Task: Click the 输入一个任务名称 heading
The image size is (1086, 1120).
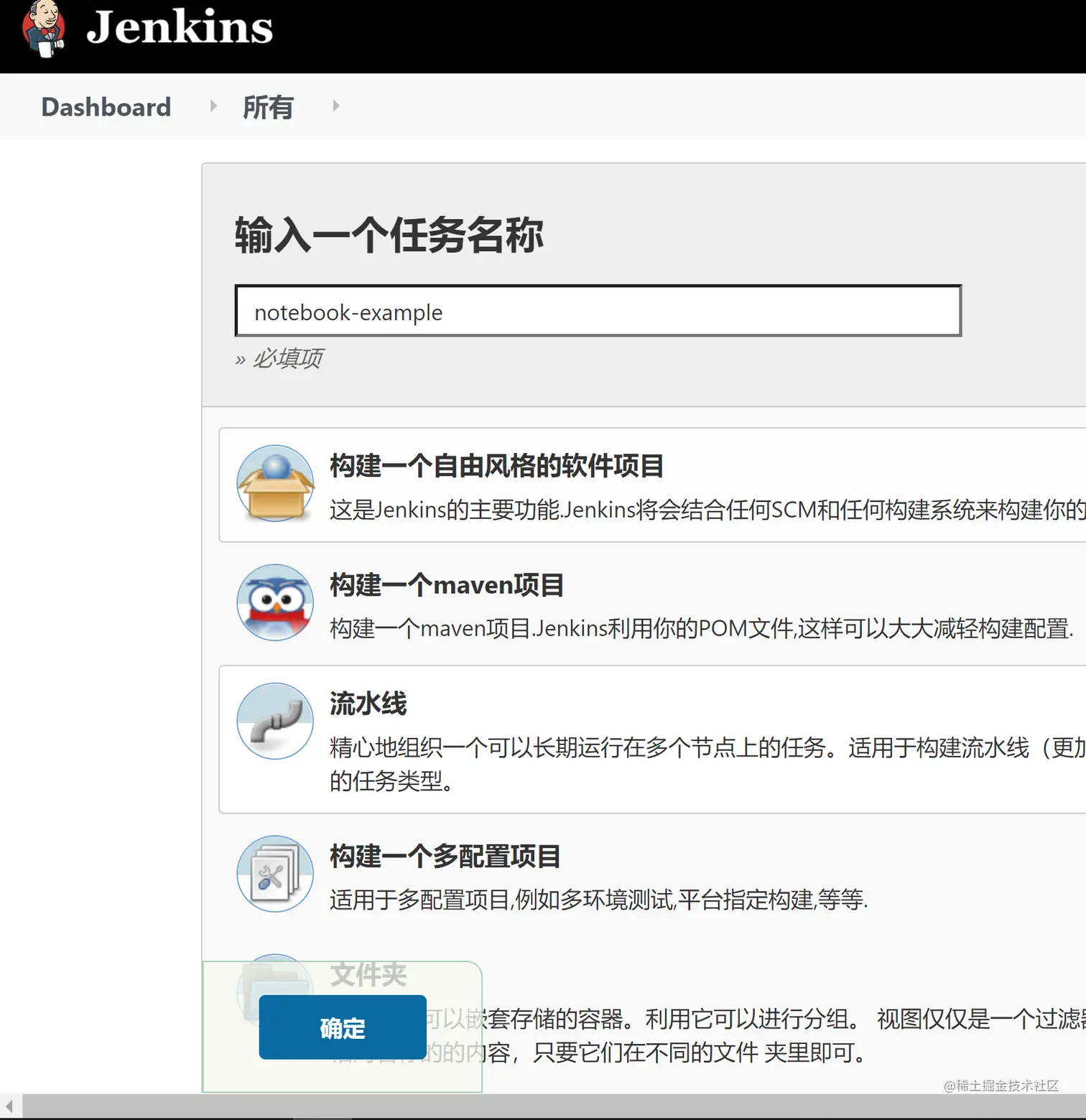Action: (x=389, y=235)
